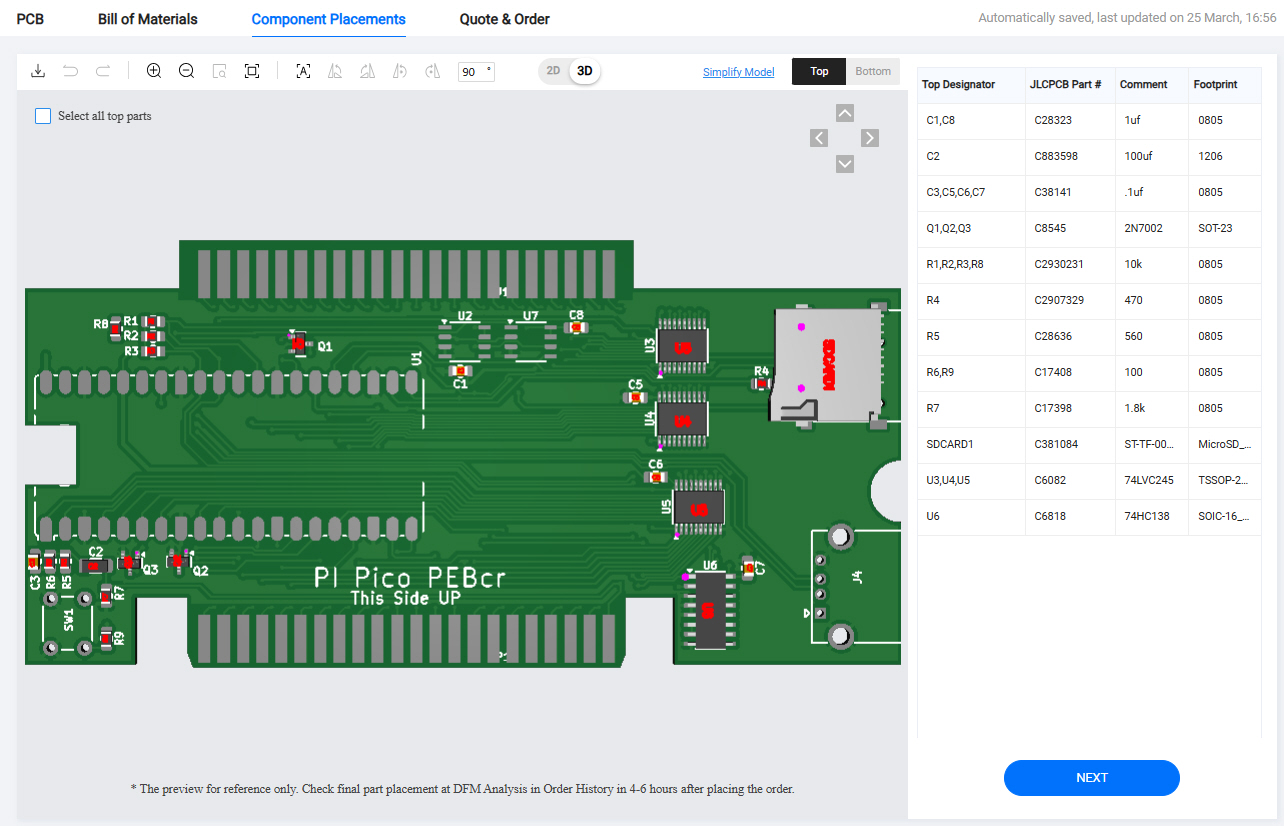Click the zoom in magnifier icon
This screenshot has height=826, width=1284.
point(154,71)
